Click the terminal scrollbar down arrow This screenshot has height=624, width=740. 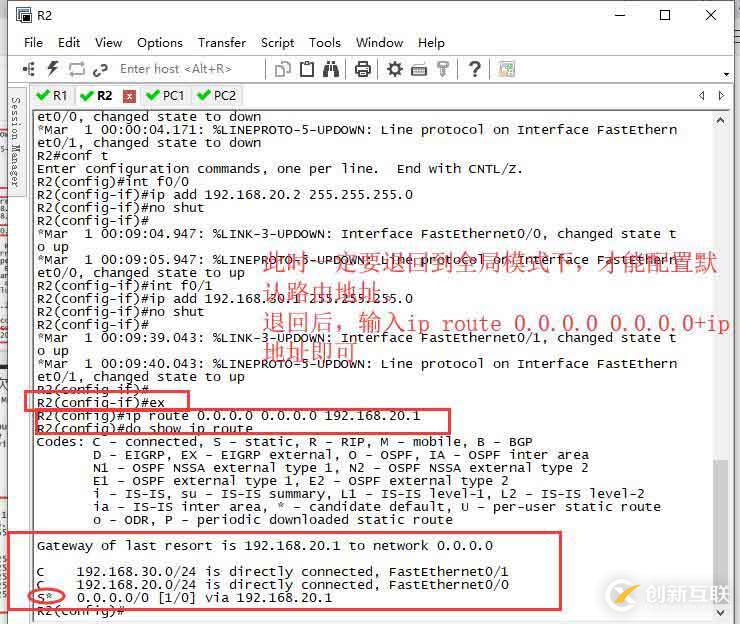coord(720,613)
